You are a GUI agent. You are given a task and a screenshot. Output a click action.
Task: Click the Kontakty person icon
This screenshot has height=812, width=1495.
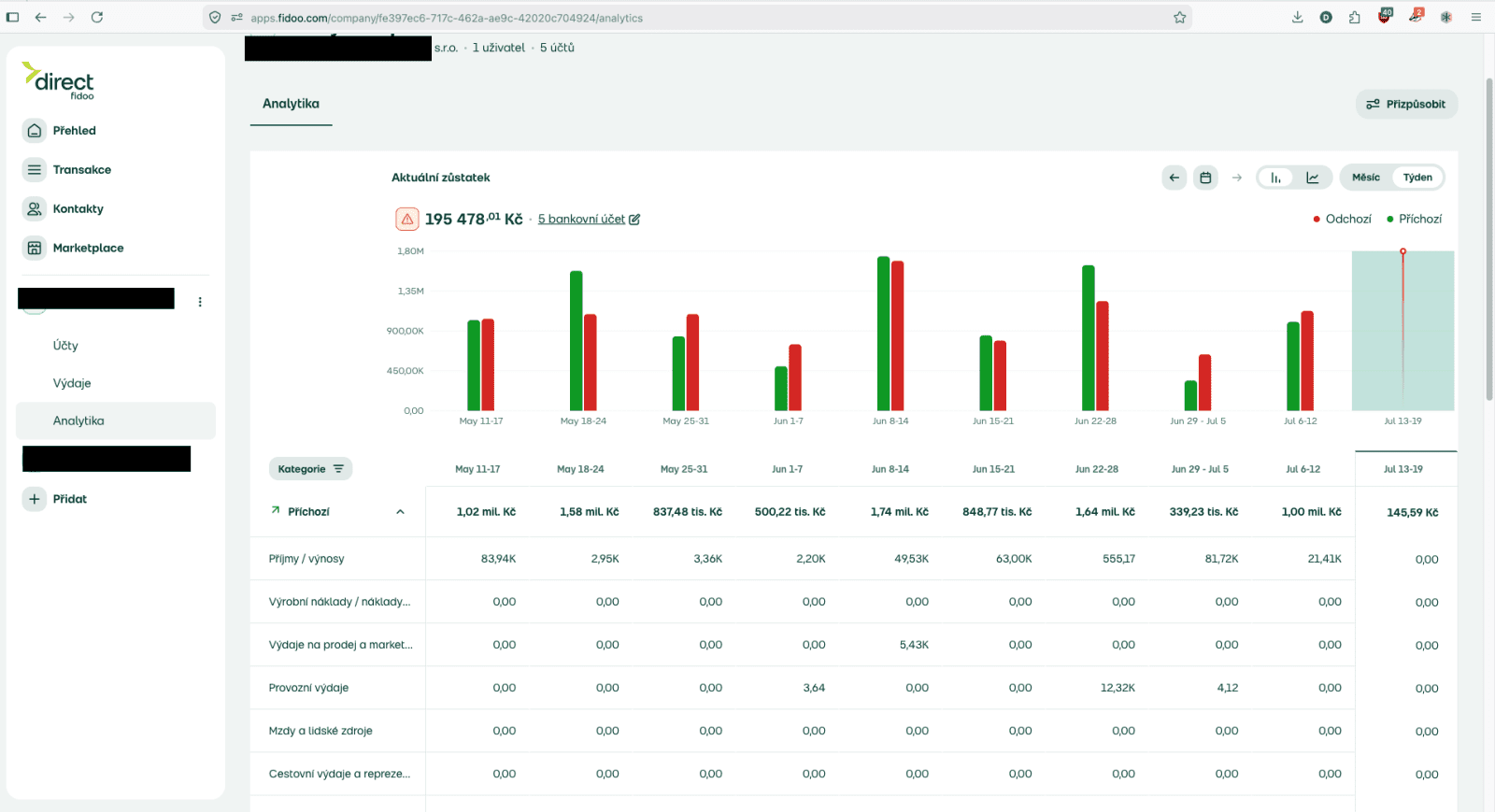(x=35, y=209)
